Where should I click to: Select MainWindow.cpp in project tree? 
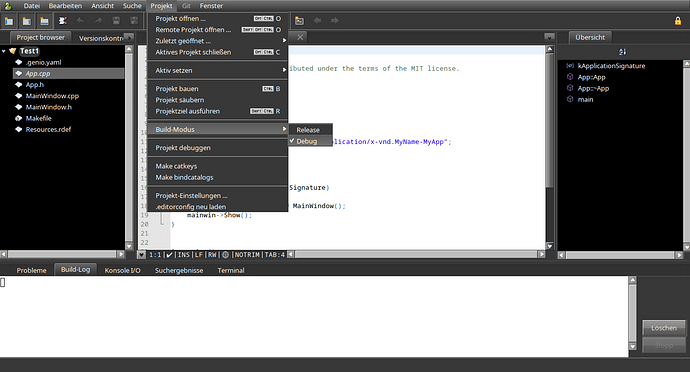(52, 96)
